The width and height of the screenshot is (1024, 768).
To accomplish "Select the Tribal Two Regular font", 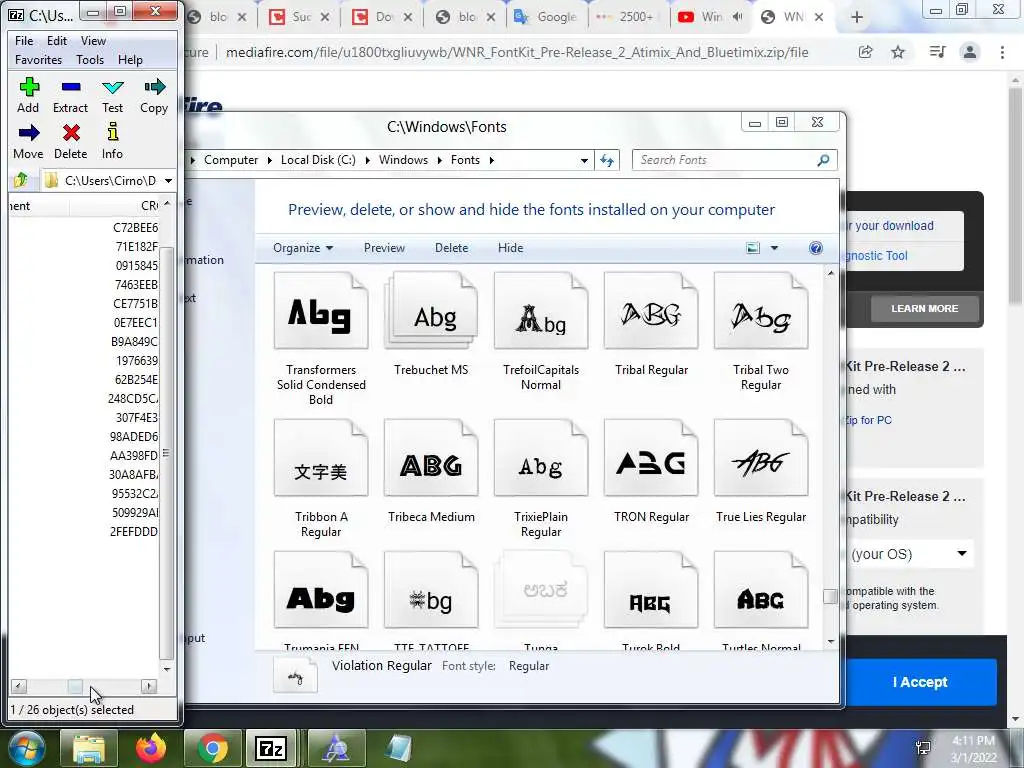I will click(x=761, y=331).
